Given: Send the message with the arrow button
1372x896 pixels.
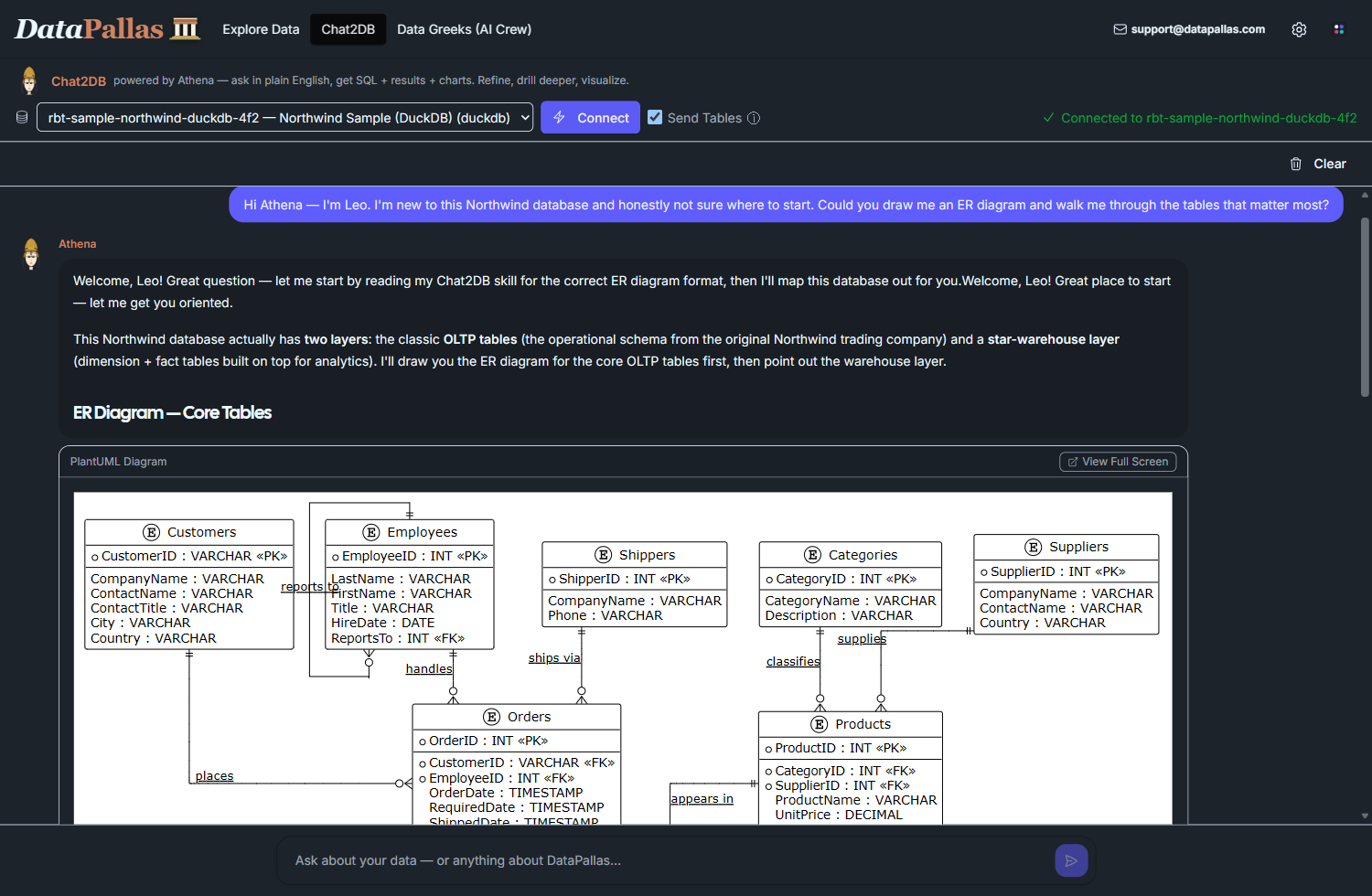Looking at the screenshot, I should tap(1071, 860).
